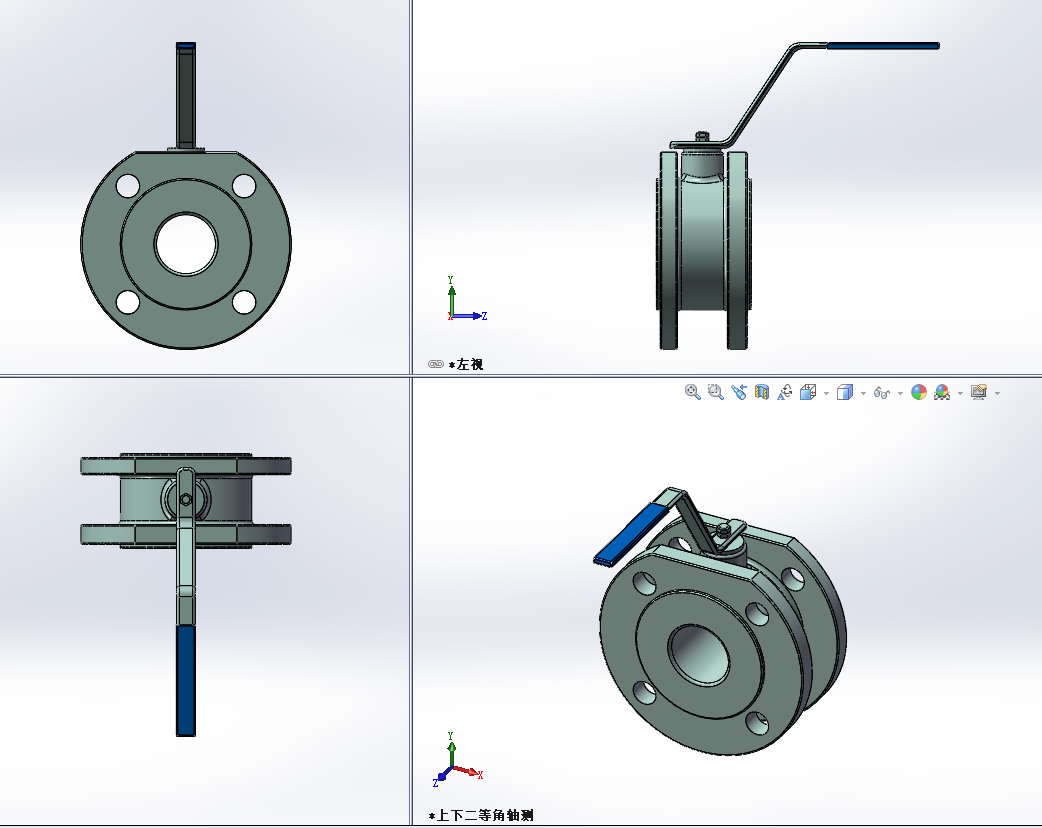Click the view link icon beside 左视

pyautogui.click(x=436, y=364)
